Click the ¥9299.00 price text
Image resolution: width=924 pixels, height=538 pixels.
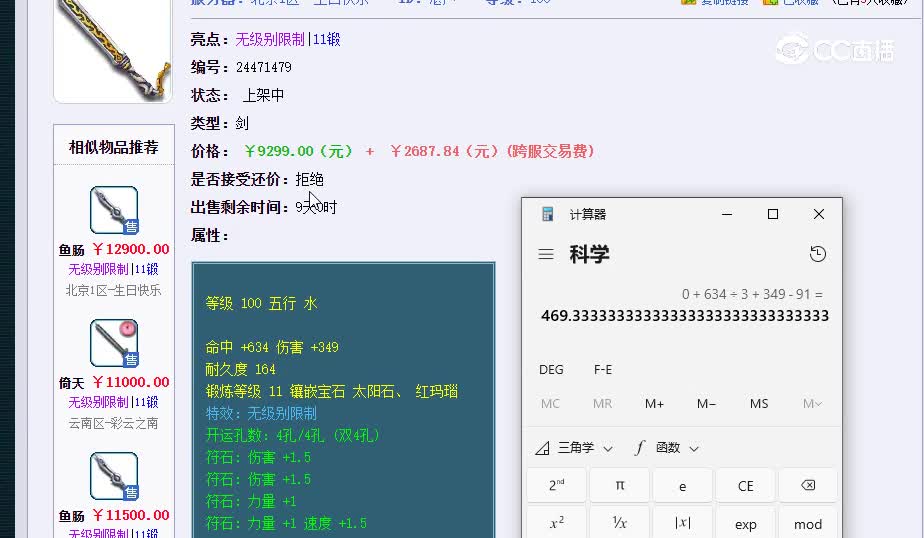point(299,151)
